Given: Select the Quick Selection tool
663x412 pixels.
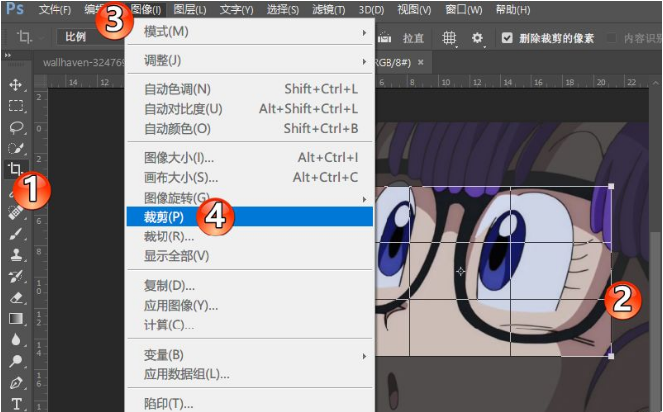Looking at the screenshot, I should pyautogui.click(x=16, y=148).
